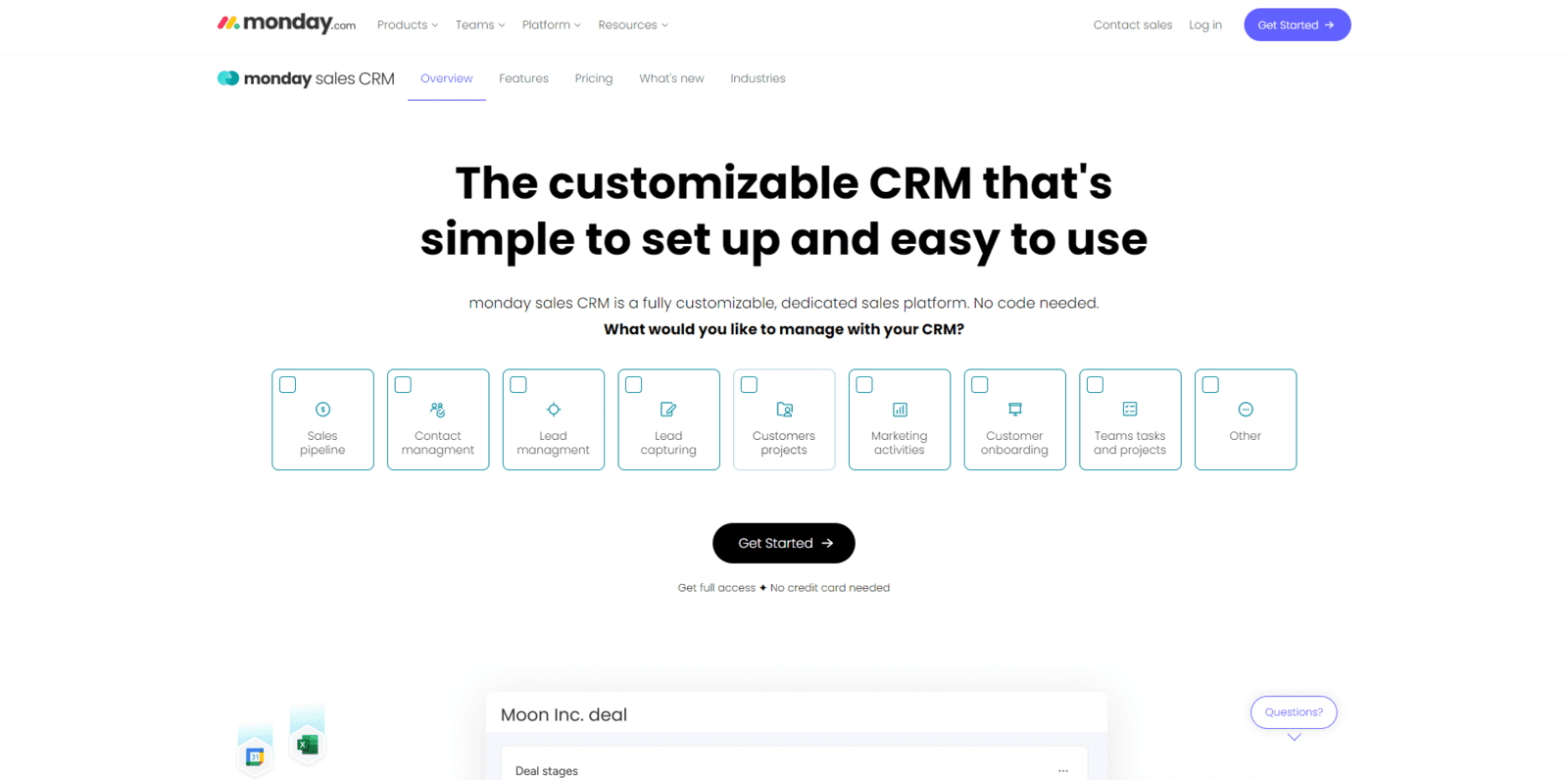Check the Sales pipeline checkbox

pyautogui.click(x=288, y=385)
